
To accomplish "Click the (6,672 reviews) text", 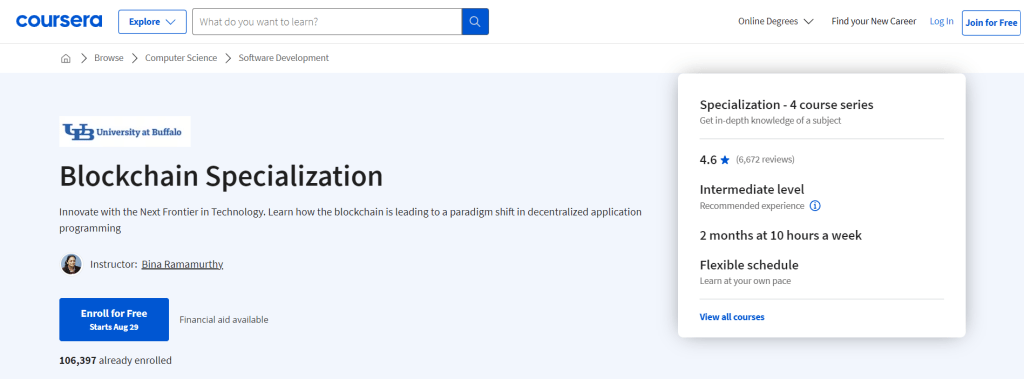I will coord(765,159).
